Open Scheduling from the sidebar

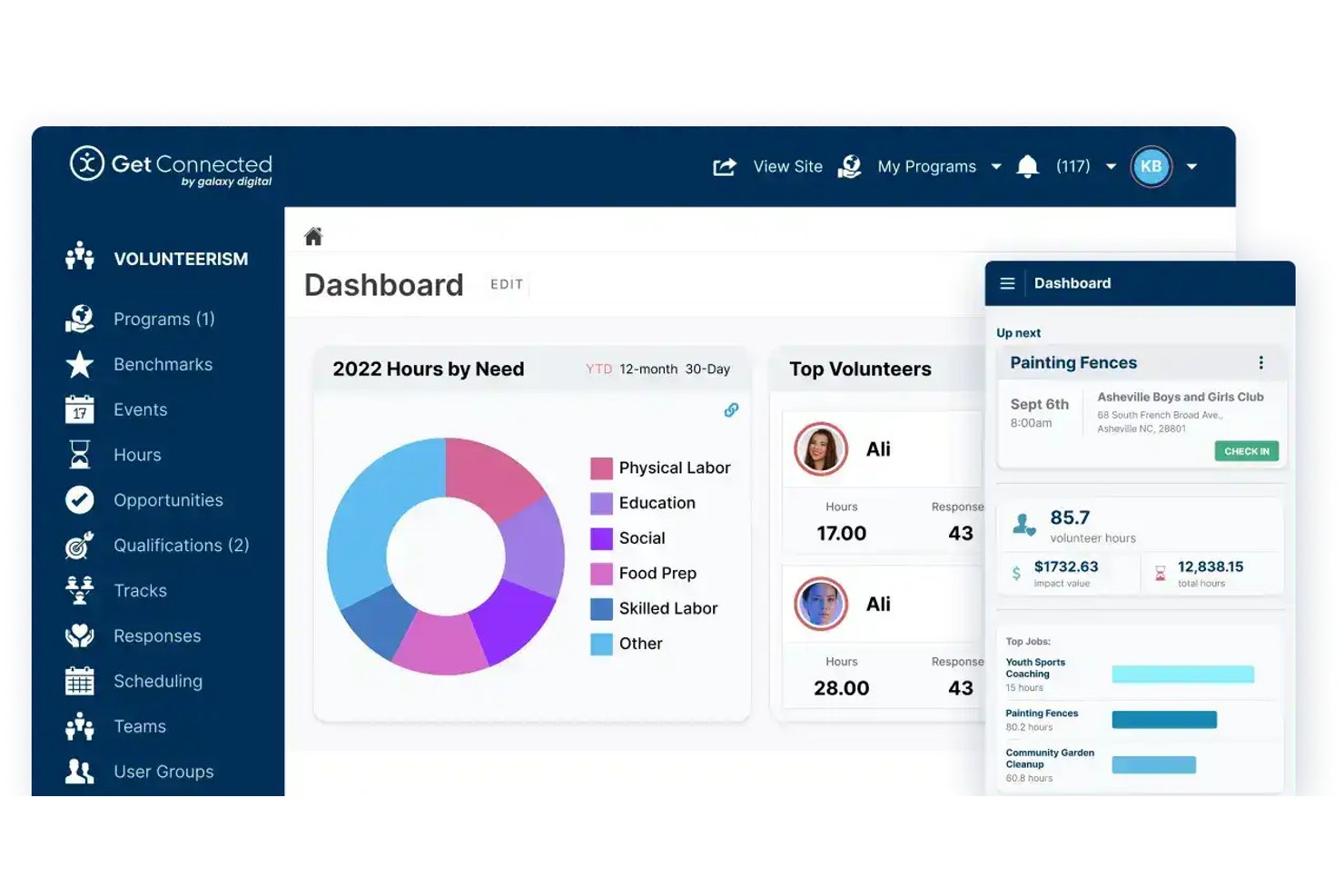point(158,682)
